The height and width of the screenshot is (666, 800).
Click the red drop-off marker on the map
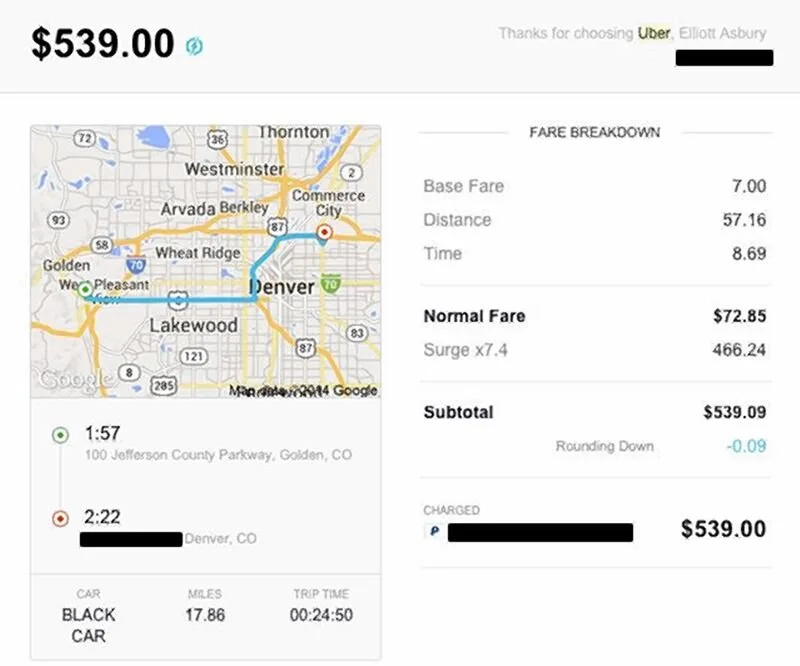tap(323, 232)
